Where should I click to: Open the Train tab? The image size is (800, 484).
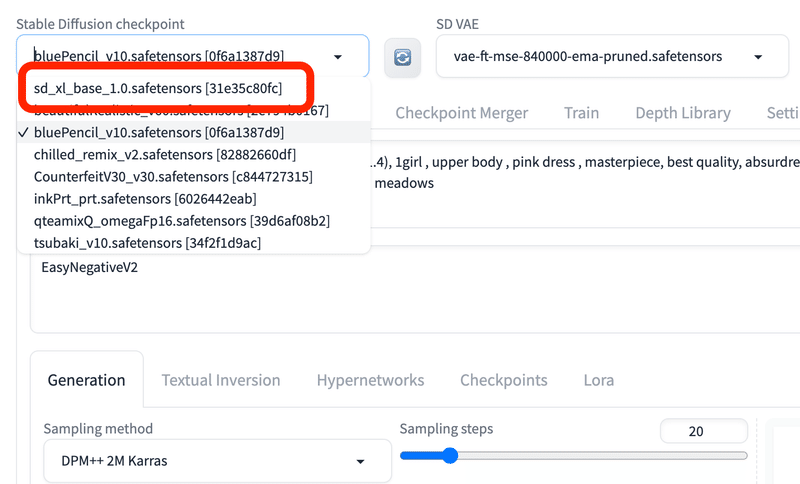tap(581, 113)
